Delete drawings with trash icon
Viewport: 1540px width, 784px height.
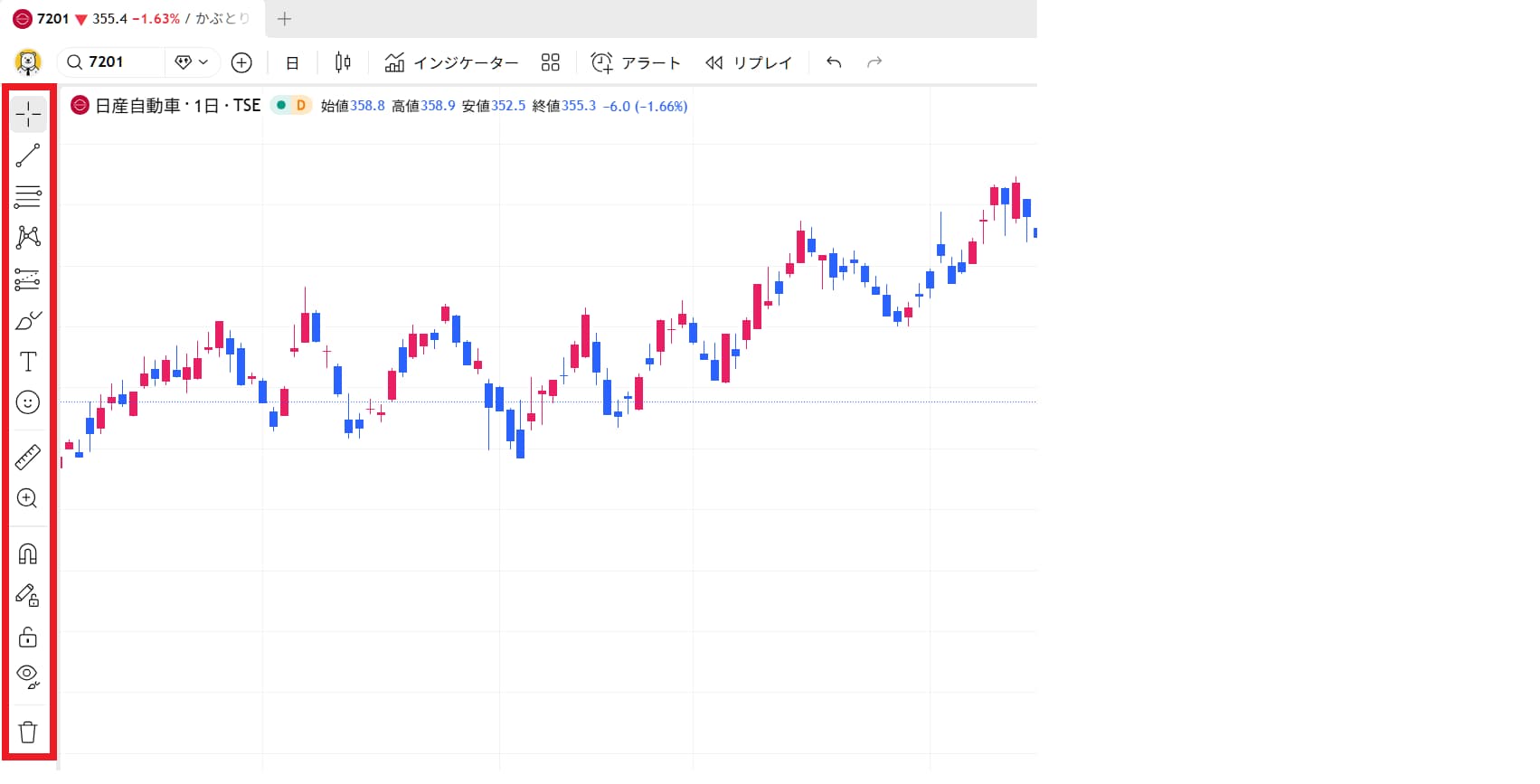coord(28,732)
